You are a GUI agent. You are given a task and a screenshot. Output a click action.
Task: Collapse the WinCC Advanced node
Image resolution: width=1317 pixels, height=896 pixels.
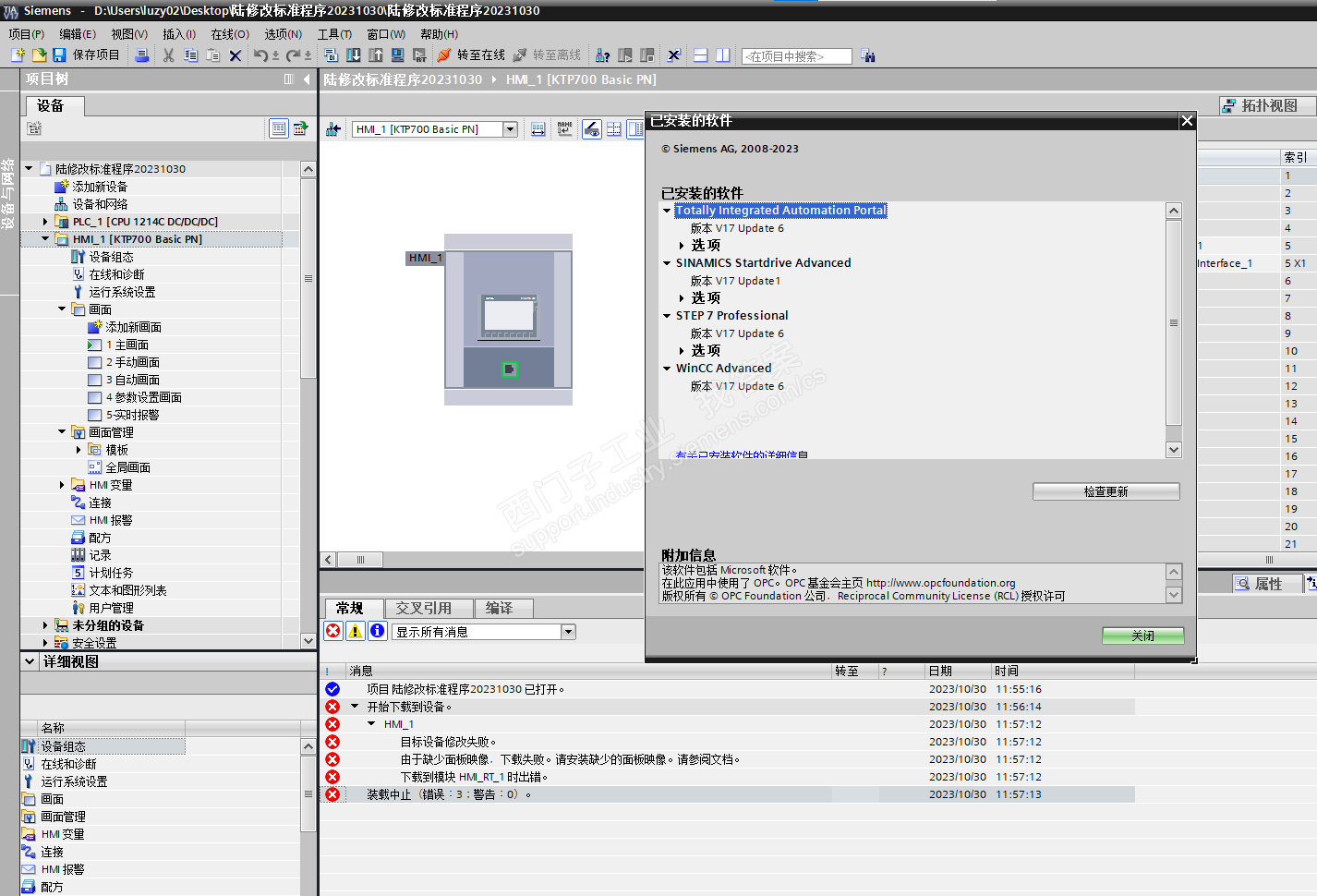pyautogui.click(x=667, y=369)
